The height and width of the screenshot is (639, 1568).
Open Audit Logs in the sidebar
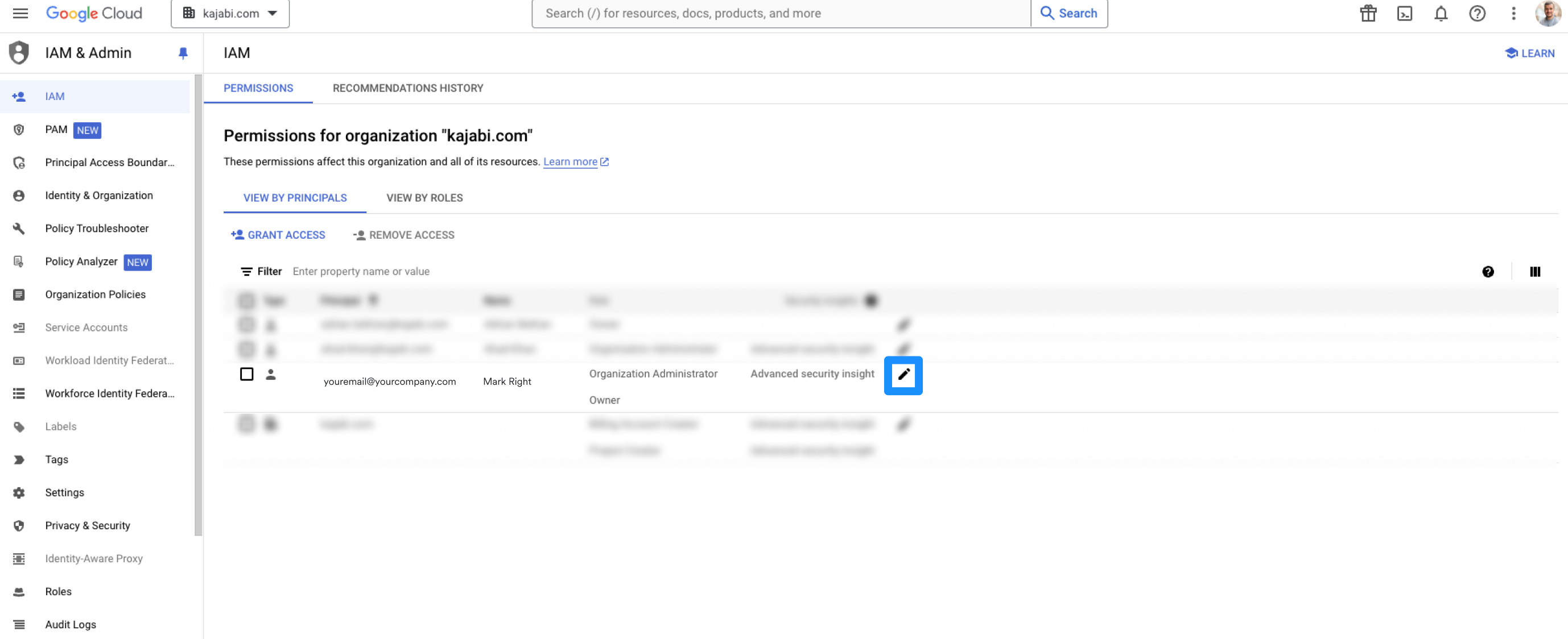coord(95,624)
